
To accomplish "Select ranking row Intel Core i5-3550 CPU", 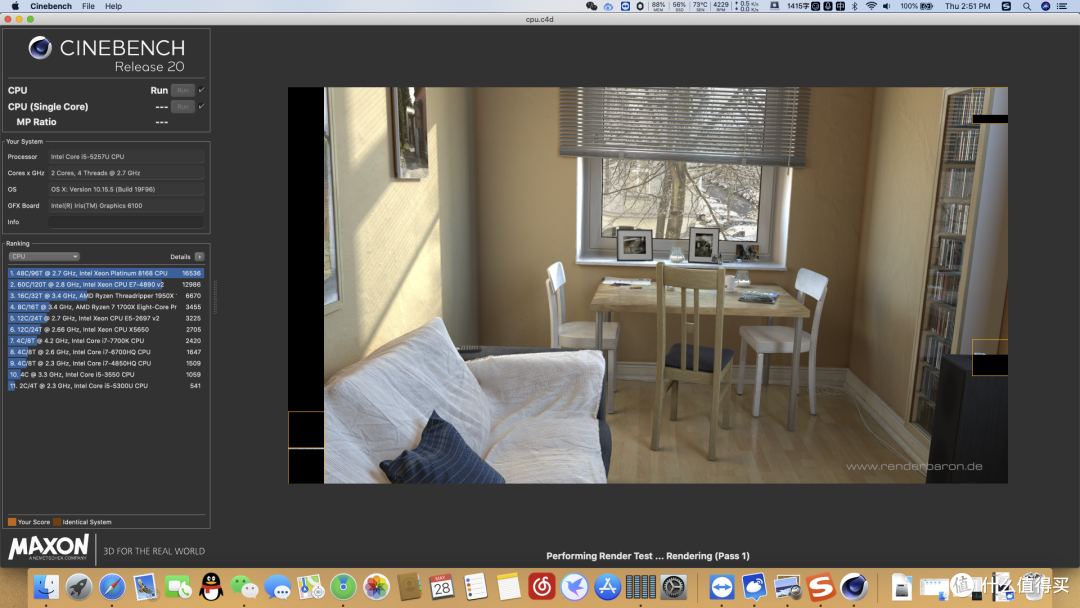I will pyautogui.click(x=105, y=375).
